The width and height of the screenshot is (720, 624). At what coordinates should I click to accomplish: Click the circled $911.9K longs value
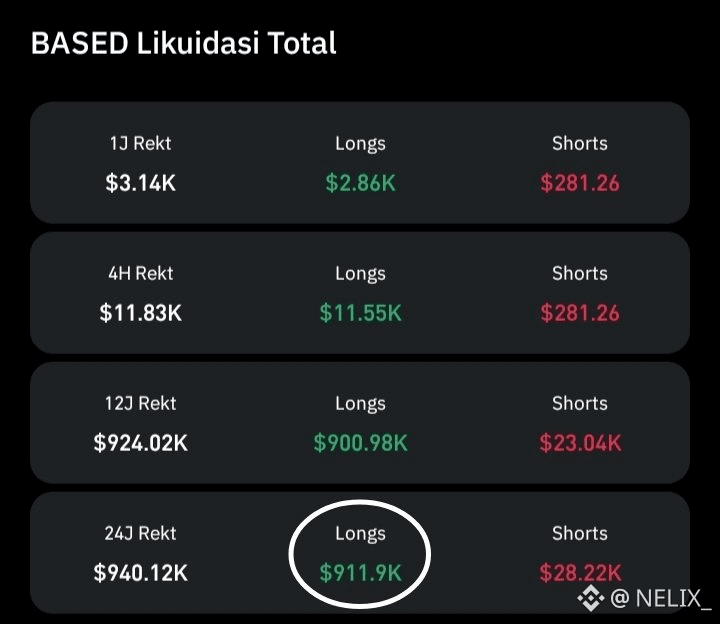click(360, 573)
